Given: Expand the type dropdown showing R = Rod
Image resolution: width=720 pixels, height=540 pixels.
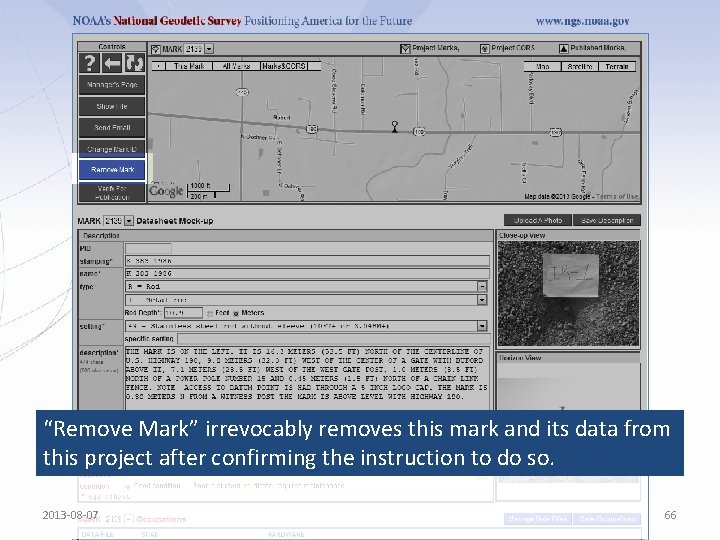Looking at the screenshot, I should pos(482,287).
